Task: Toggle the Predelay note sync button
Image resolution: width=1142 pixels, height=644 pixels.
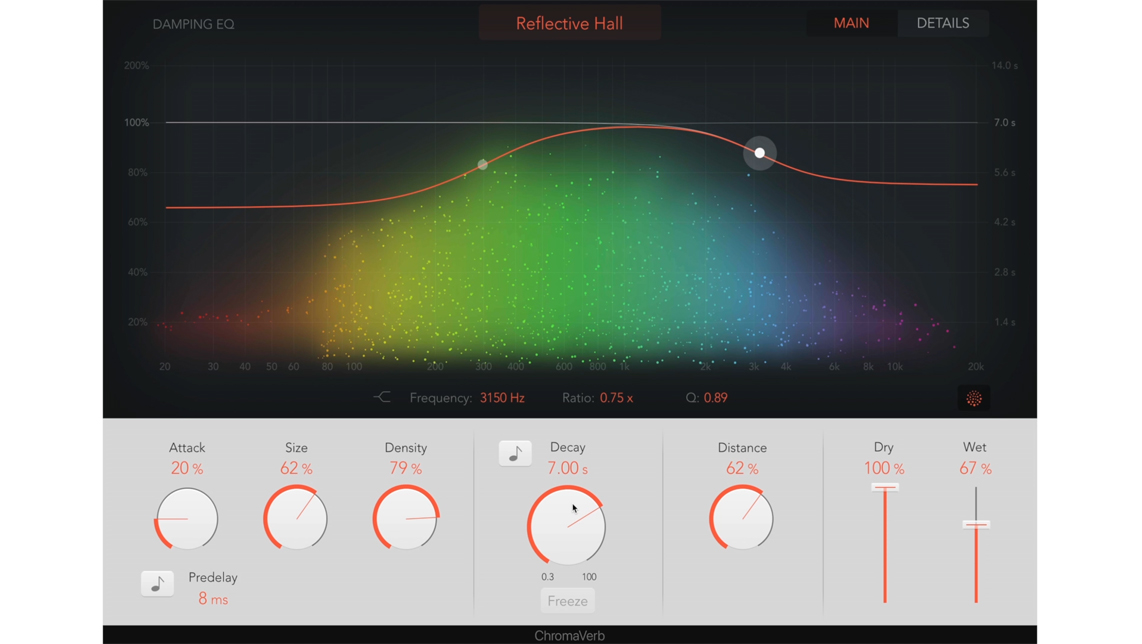Action: [x=157, y=584]
